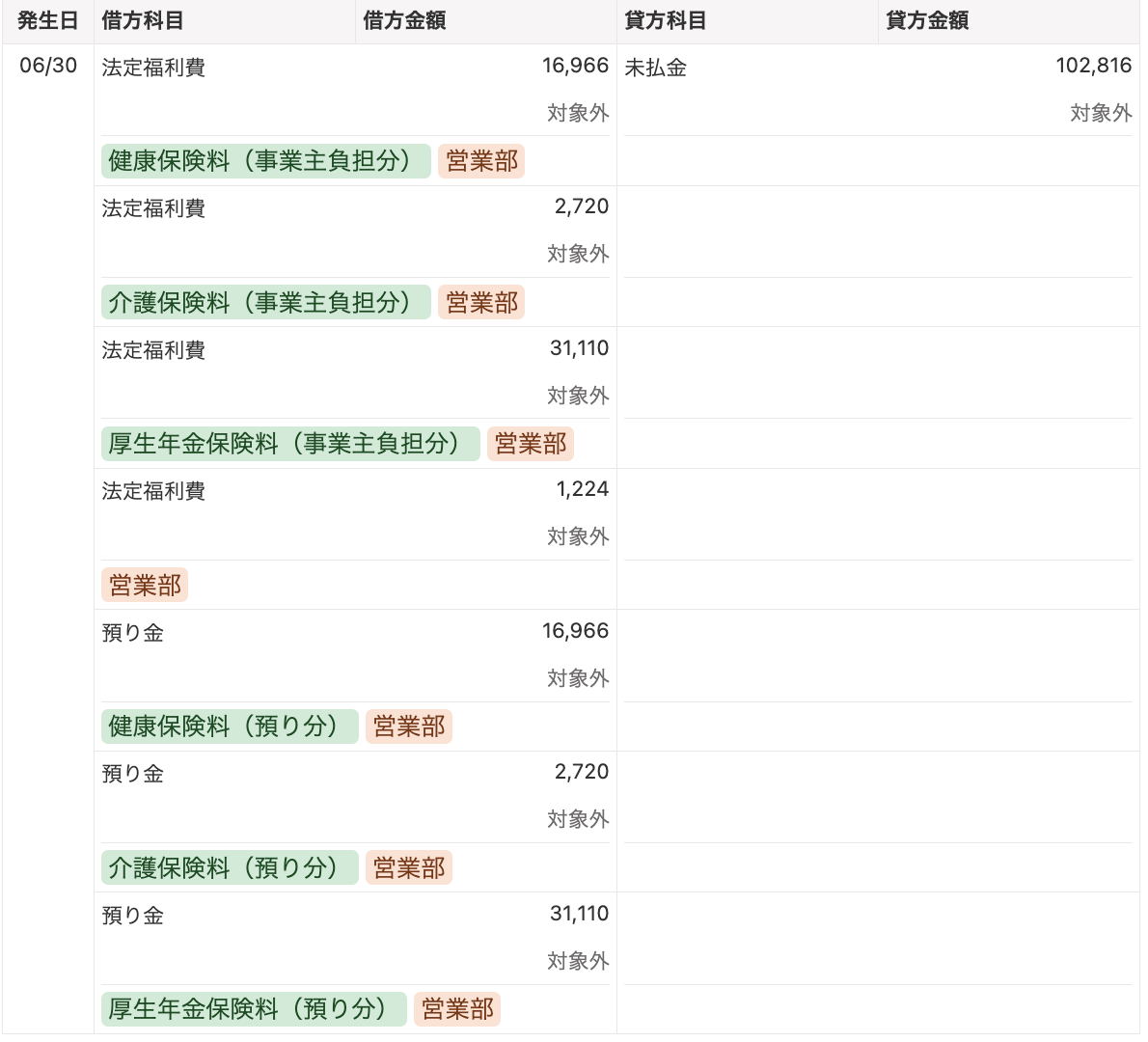Click amount 31,110 of the 預り金 line
Image resolution: width=1148 pixels, height=1042 pixels.
579,914
